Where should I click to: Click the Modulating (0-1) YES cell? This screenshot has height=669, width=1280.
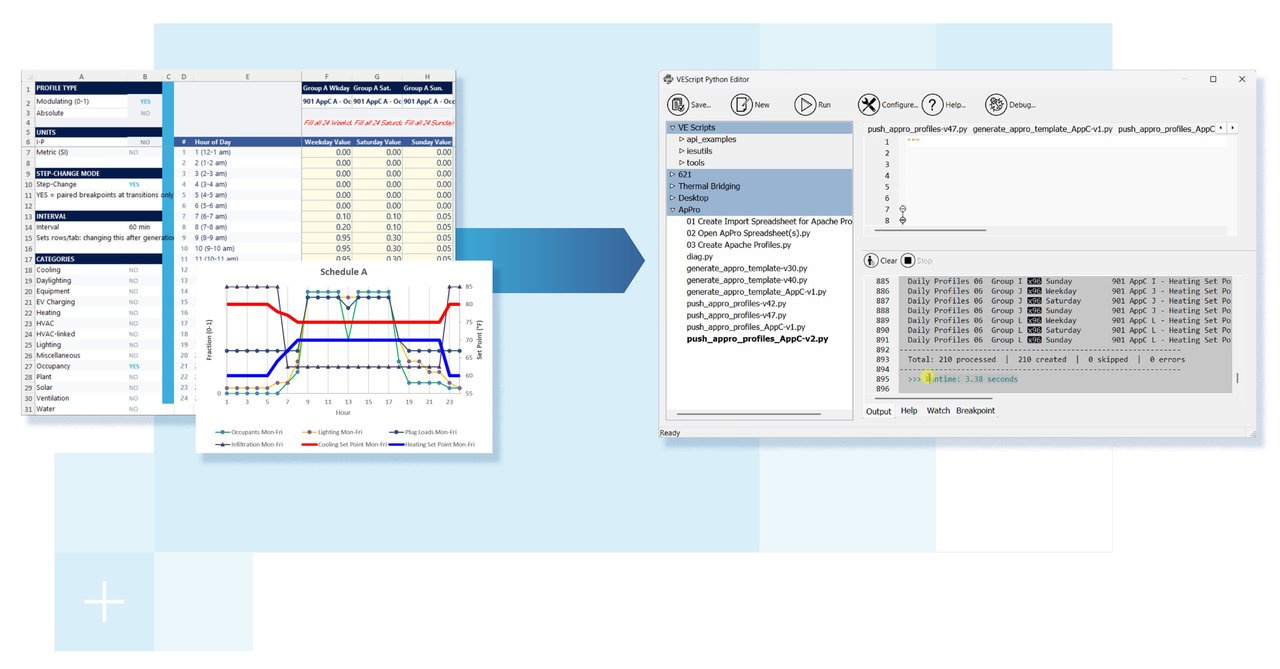(145, 102)
